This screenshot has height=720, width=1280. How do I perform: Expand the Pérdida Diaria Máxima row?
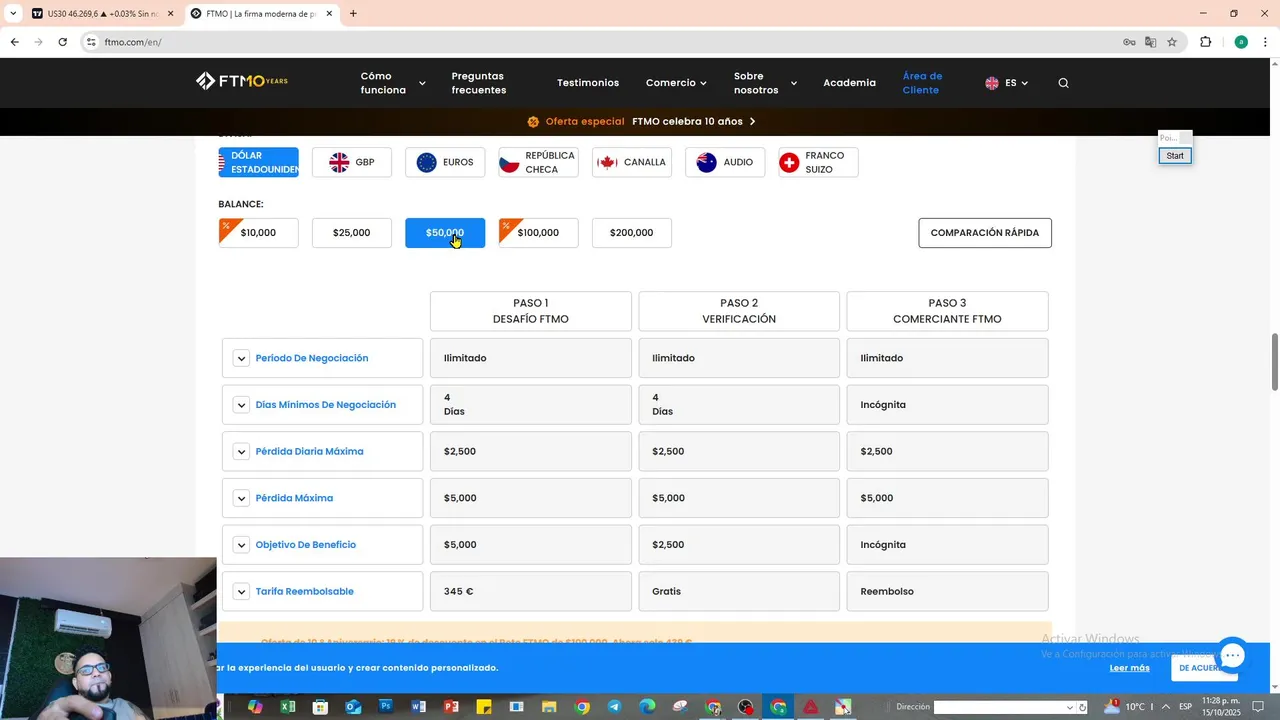(x=241, y=451)
